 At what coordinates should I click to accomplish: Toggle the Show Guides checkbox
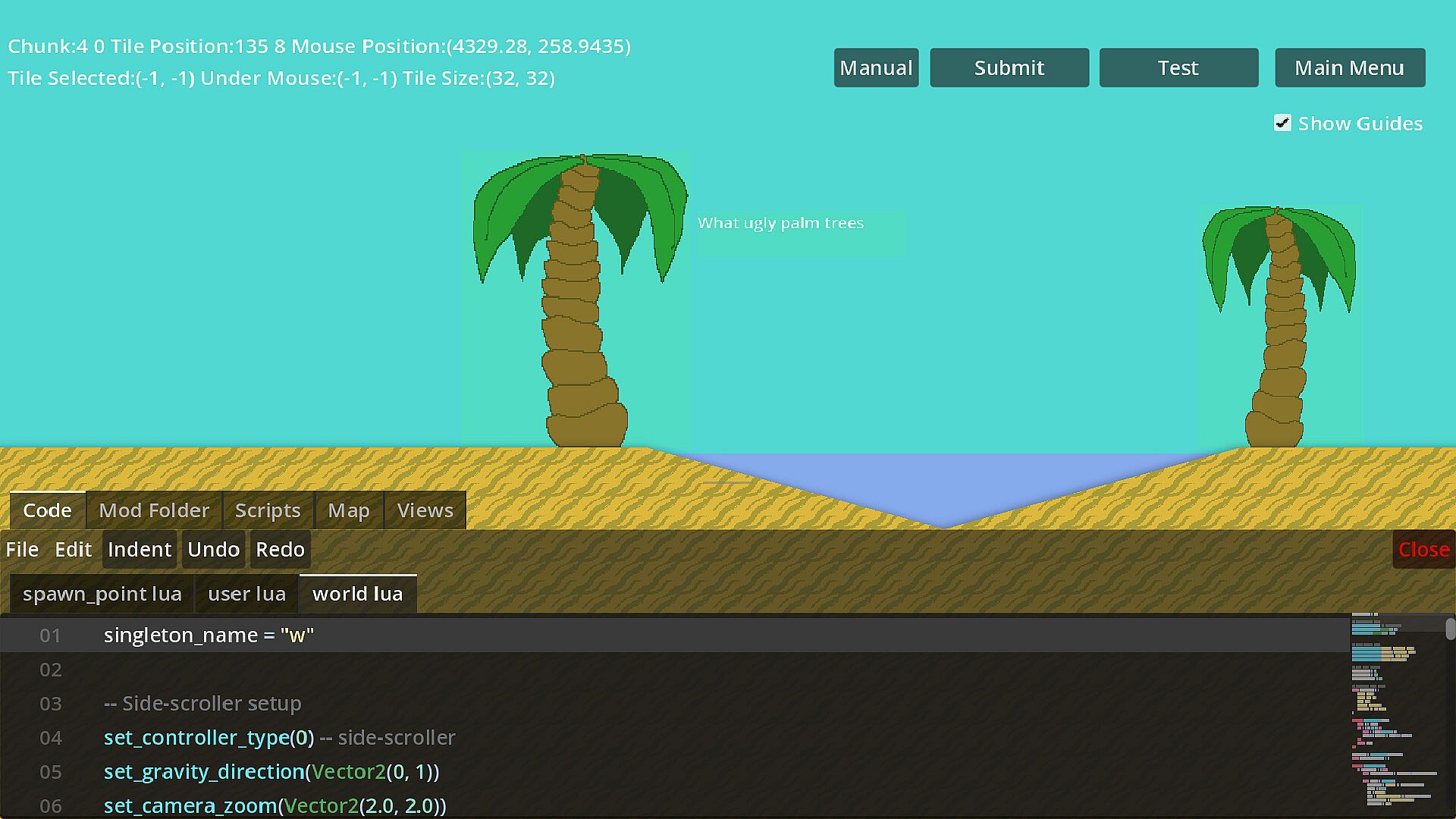(x=1282, y=123)
